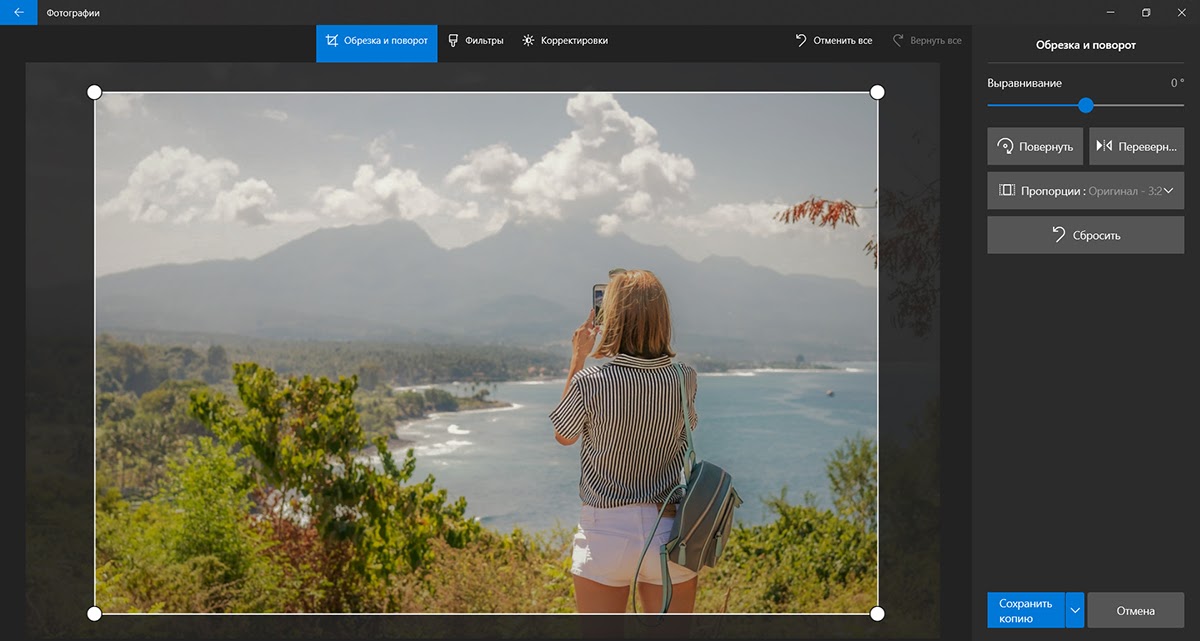Go back using the top-left arrow
1200x641 pixels.
click(18, 13)
